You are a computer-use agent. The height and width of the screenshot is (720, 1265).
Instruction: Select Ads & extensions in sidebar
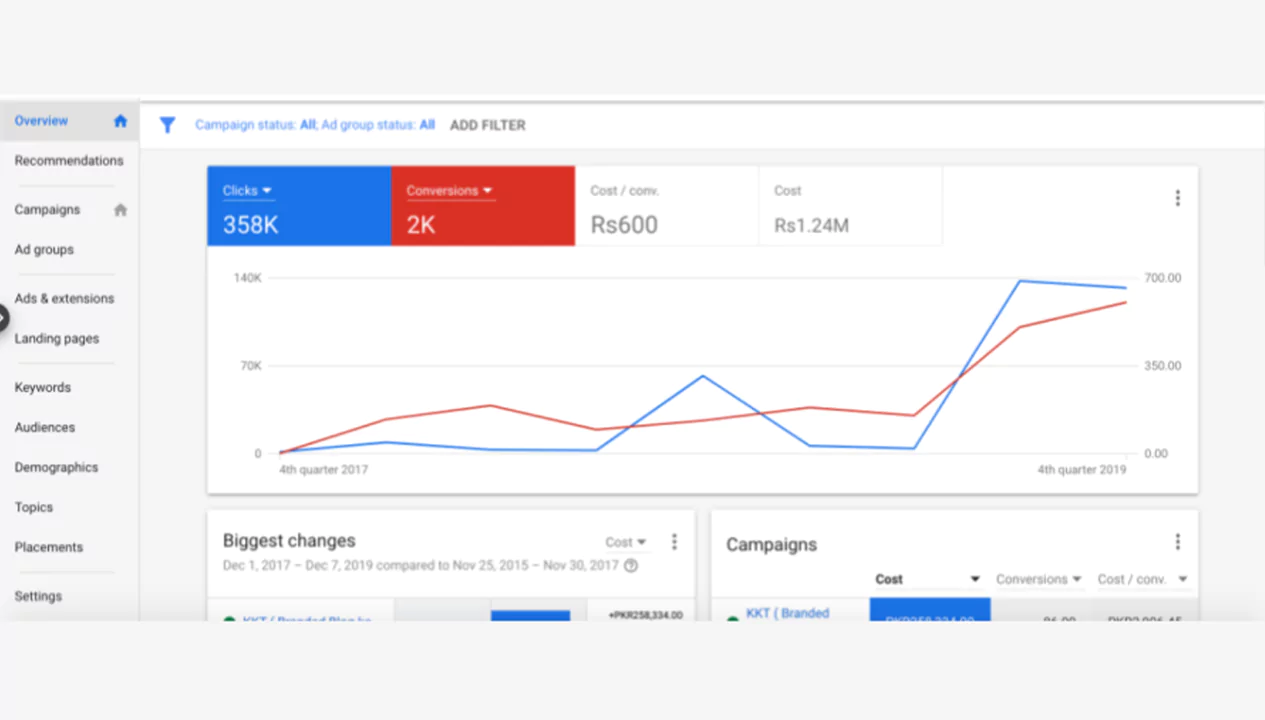click(64, 299)
